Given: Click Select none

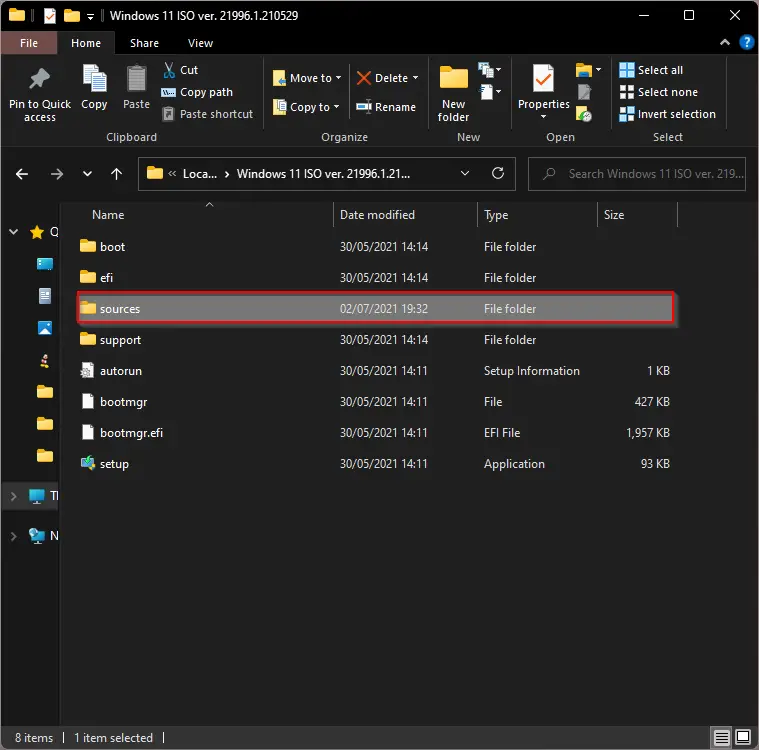Looking at the screenshot, I should coord(658,92).
